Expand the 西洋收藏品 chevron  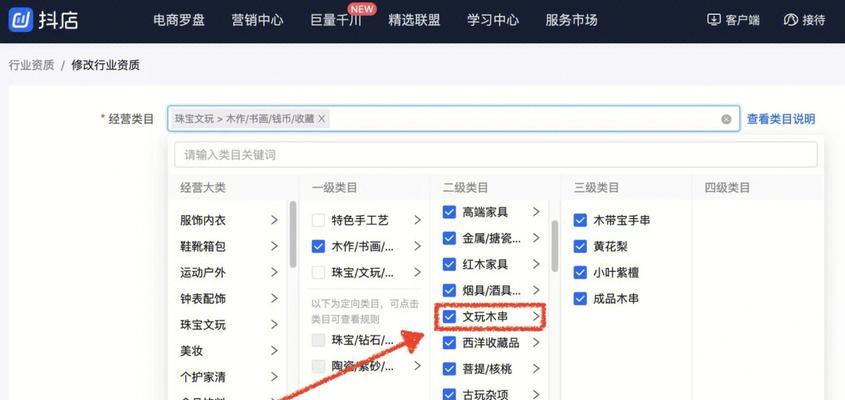[x=536, y=342]
